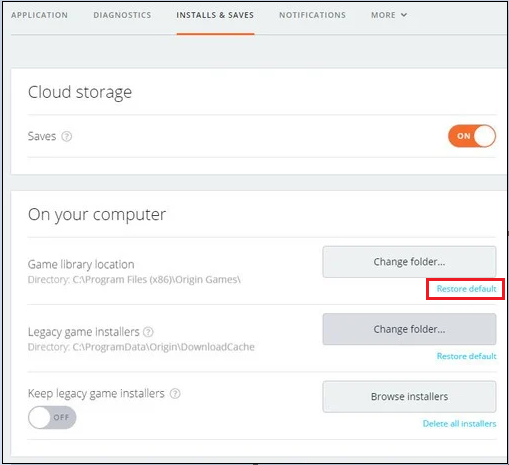Click chevron arrow next to MORE
The width and height of the screenshot is (509, 465).
[404, 15]
